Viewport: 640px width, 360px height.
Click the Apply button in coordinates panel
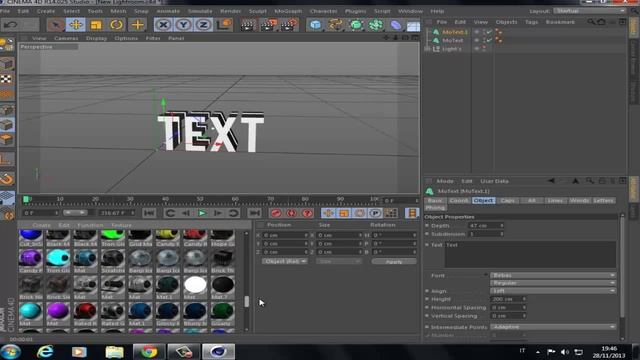pos(394,262)
